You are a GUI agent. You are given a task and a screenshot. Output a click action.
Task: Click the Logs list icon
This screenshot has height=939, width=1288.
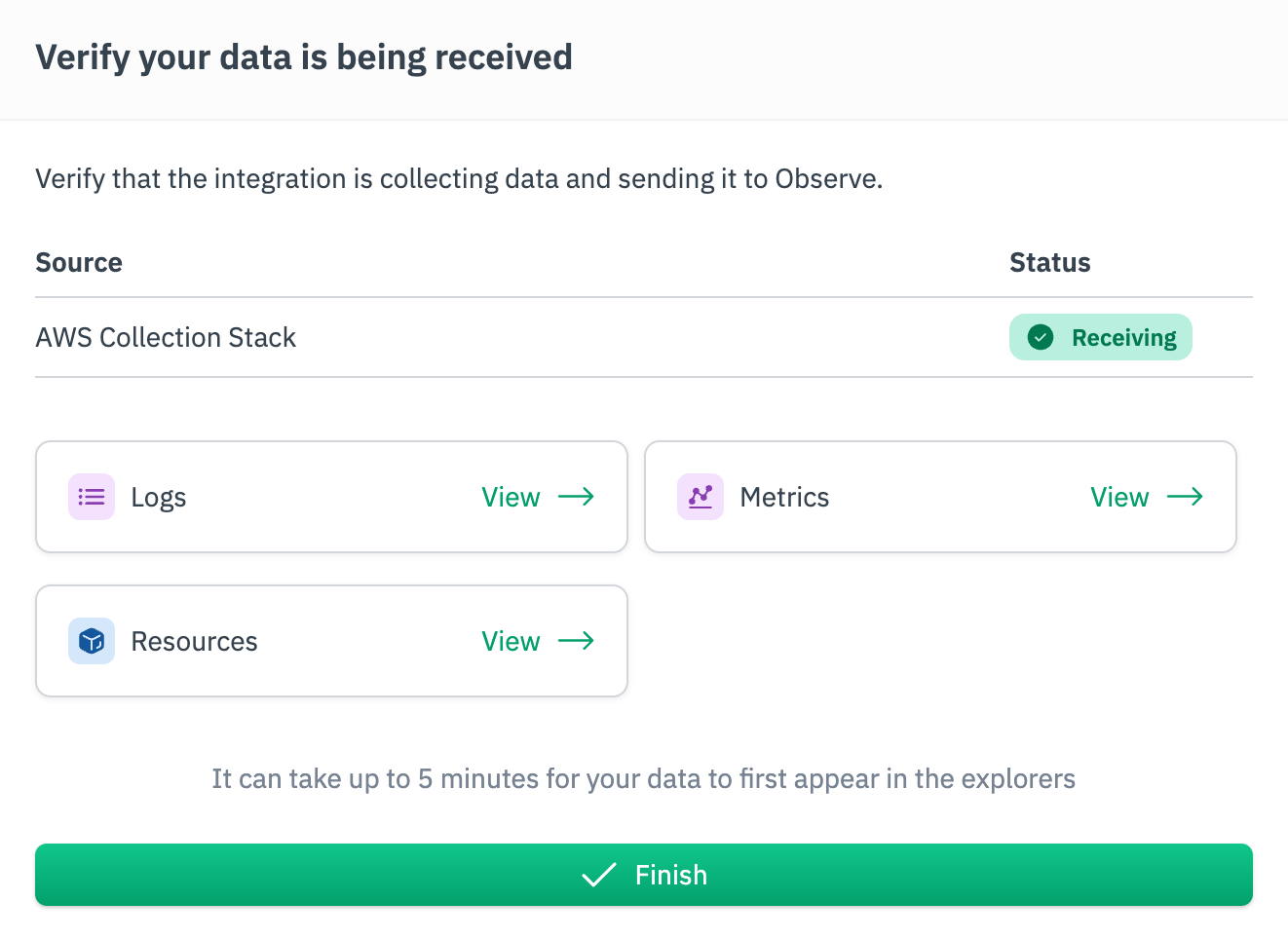(x=92, y=497)
